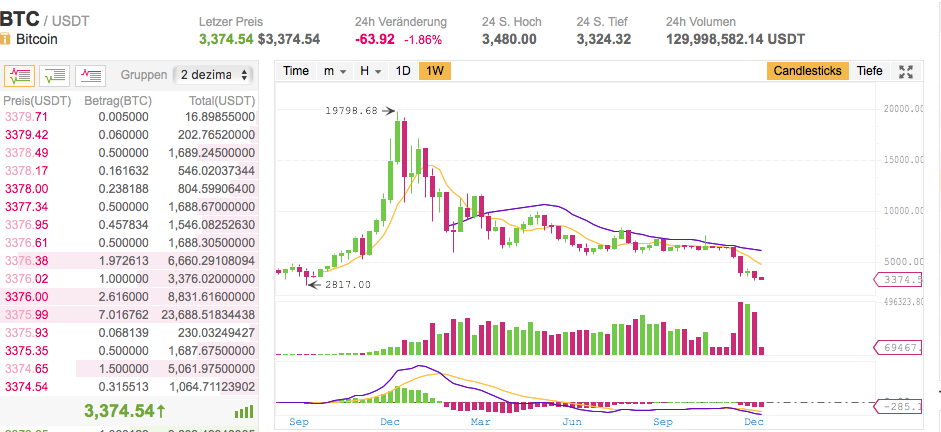Select the 3376.00 sell order row
The height and width of the screenshot is (432, 941).
click(x=128, y=296)
